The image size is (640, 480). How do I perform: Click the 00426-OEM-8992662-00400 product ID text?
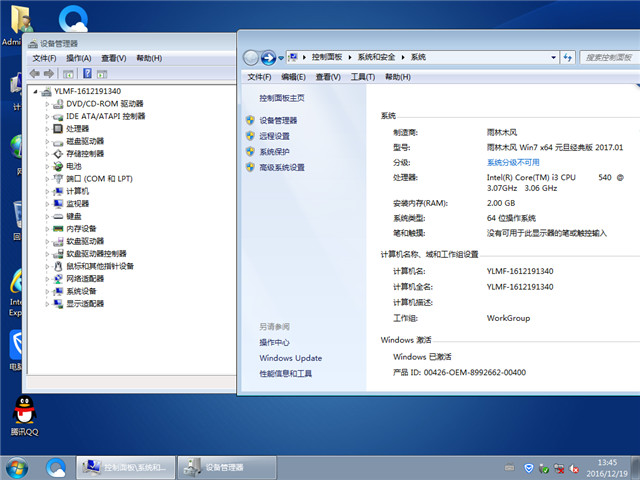point(475,372)
